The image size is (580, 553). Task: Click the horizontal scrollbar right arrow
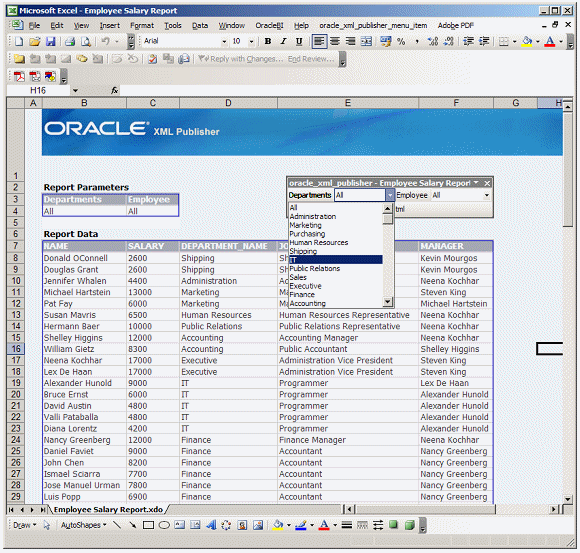554,510
